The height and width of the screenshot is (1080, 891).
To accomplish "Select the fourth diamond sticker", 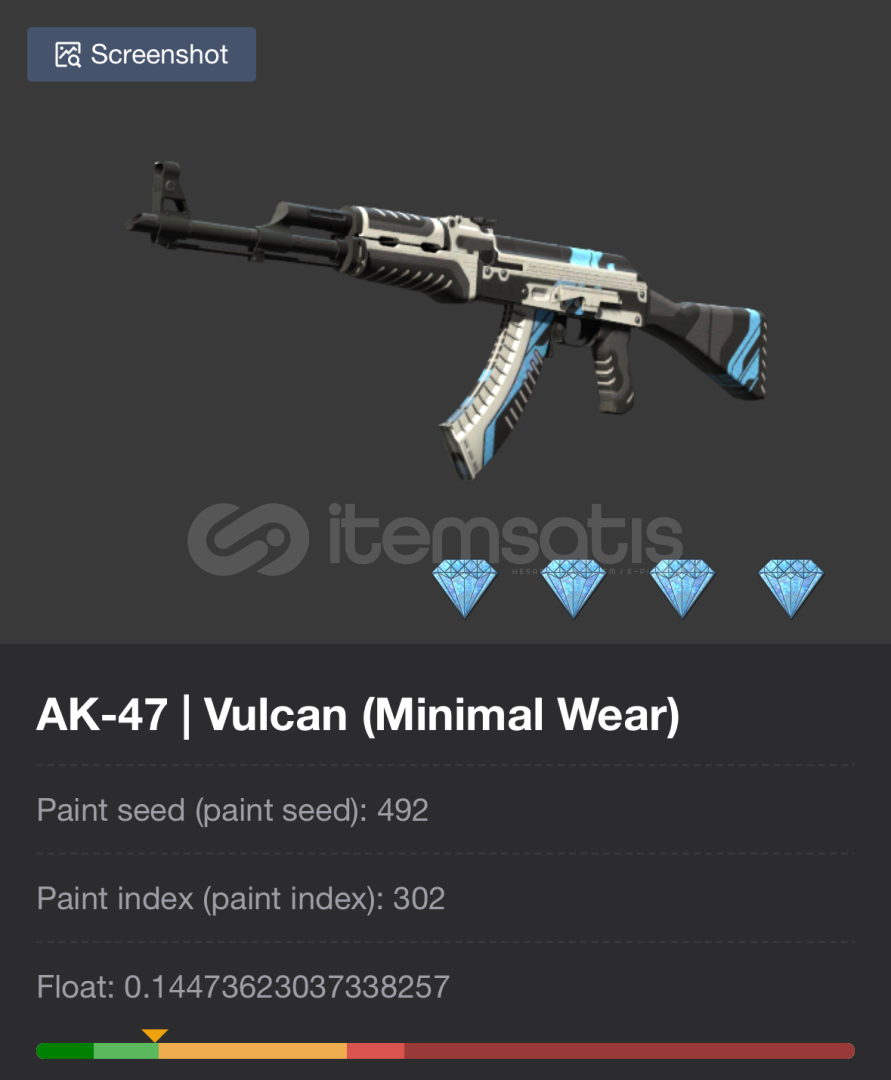I will [791, 588].
